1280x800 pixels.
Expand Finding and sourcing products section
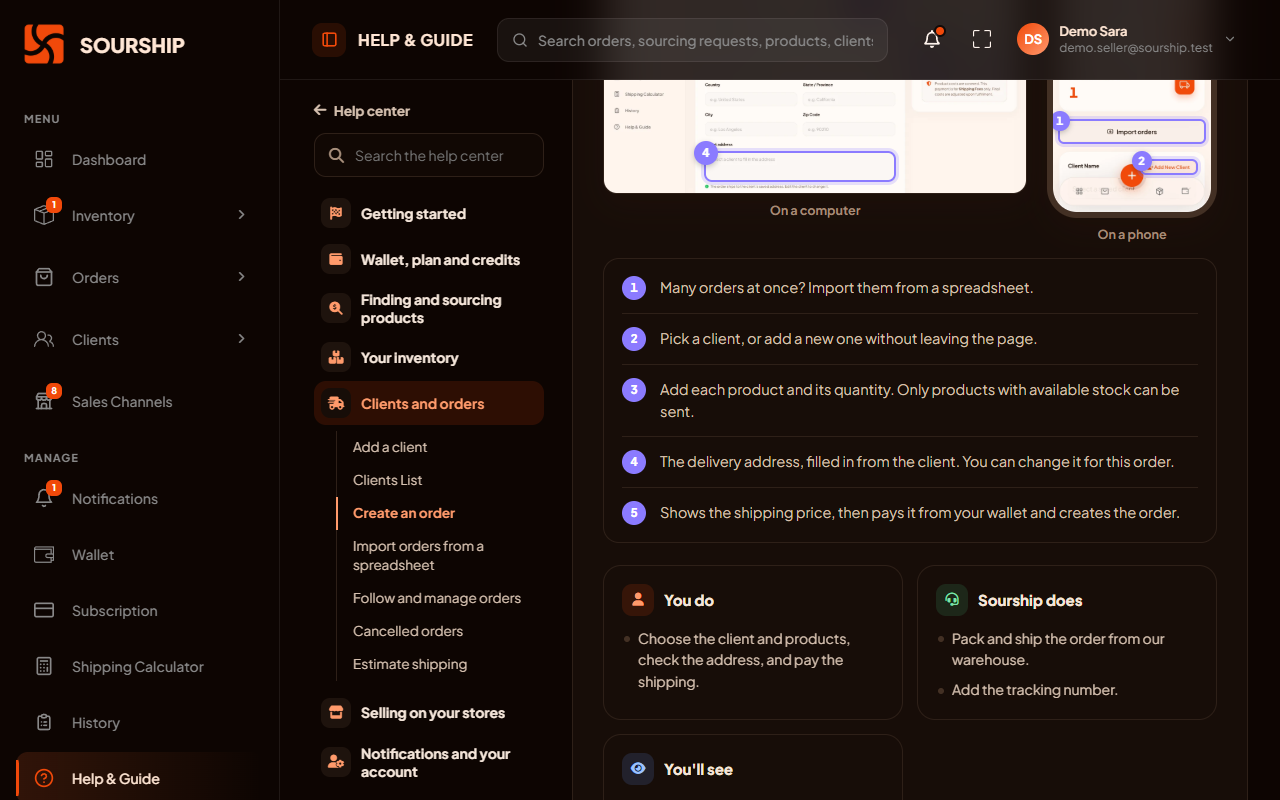429,309
